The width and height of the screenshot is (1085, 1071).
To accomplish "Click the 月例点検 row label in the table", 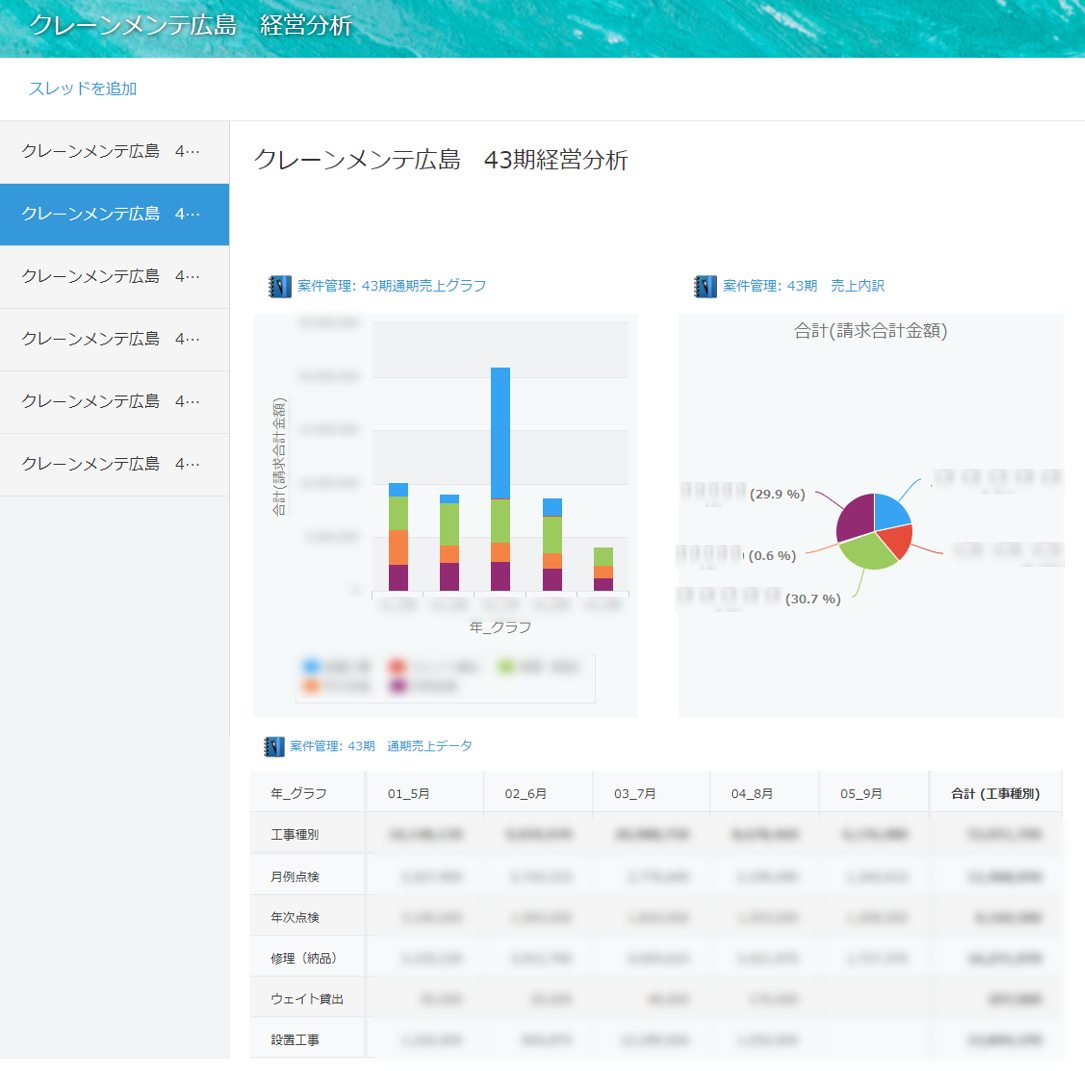I will click(x=295, y=877).
